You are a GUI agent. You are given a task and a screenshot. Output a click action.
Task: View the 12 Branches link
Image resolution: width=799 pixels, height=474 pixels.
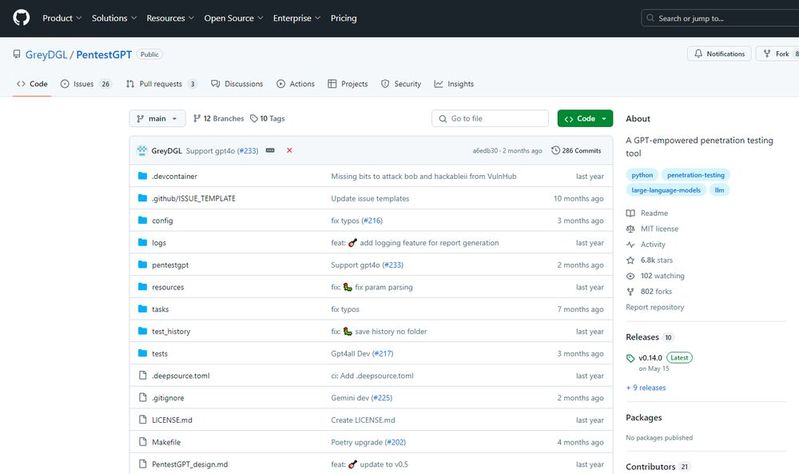click(x=219, y=118)
